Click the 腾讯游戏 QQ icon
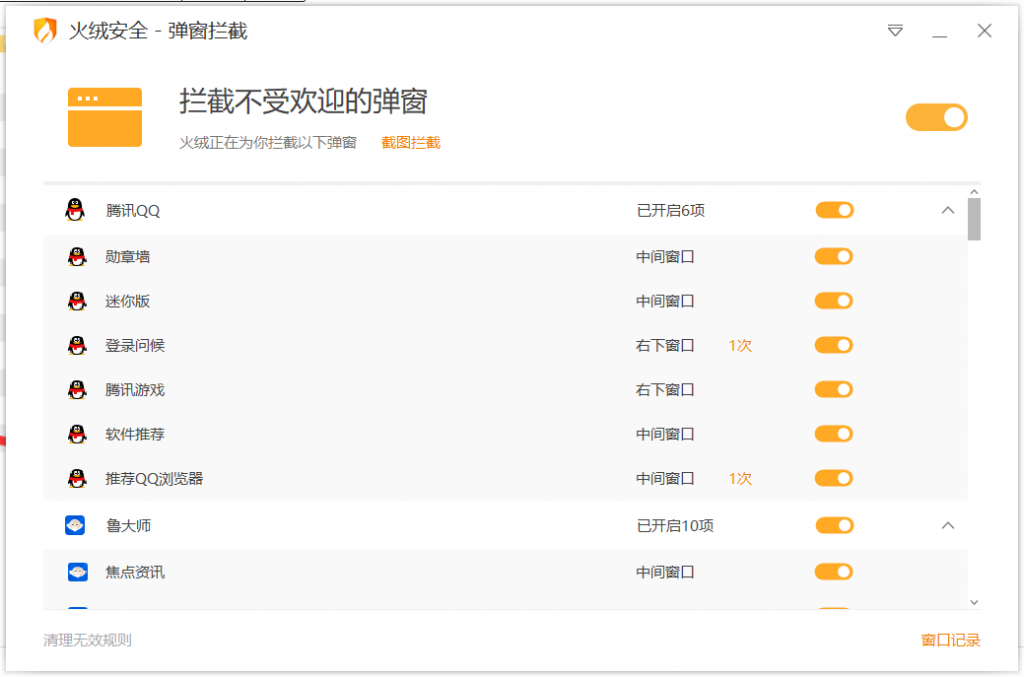1024x677 pixels. click(x=77, y=390)
